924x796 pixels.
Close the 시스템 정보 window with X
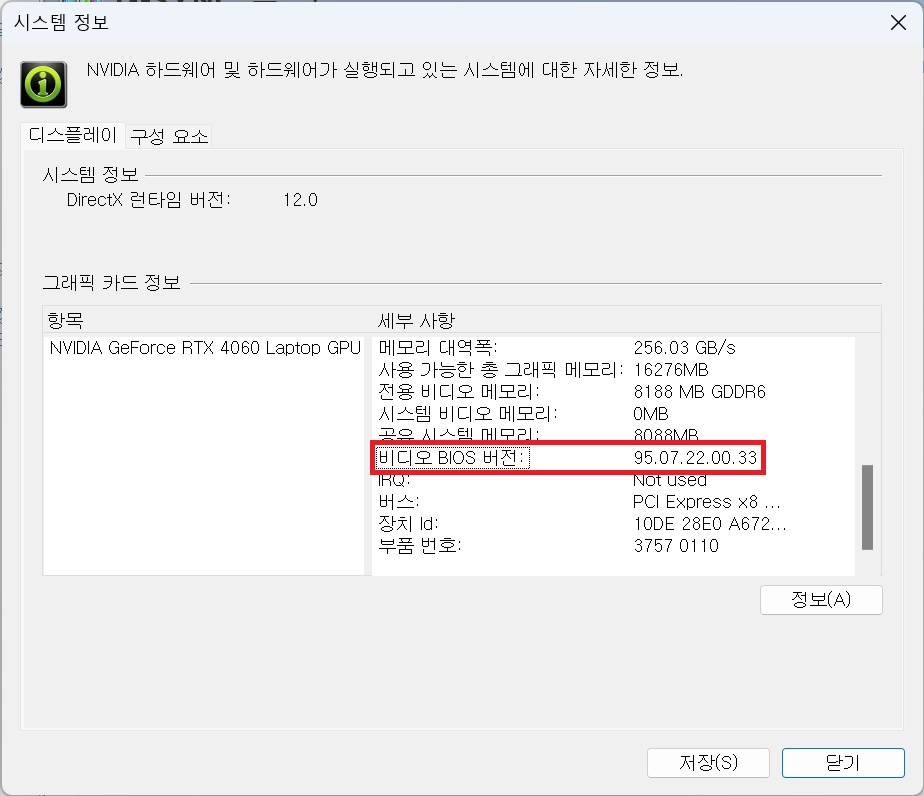click(x=898, y=23)
